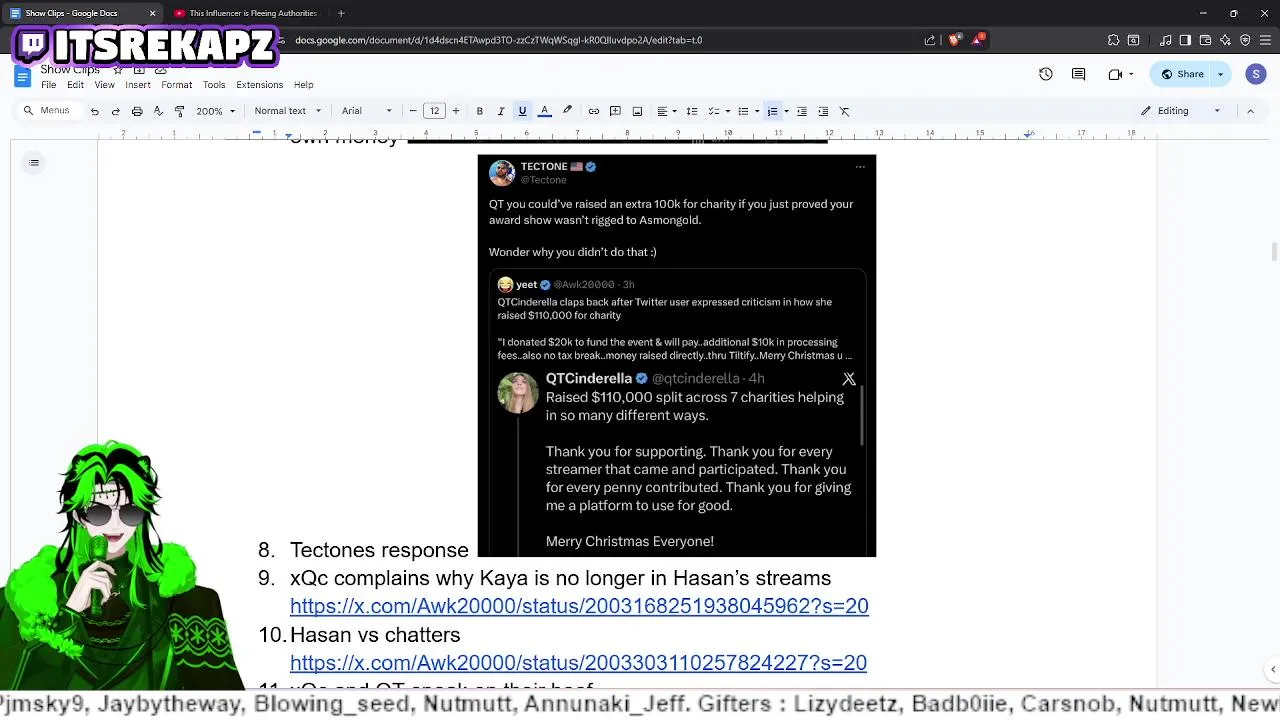Apply italic formatting

pyautogui.click(x=501, y=111)
